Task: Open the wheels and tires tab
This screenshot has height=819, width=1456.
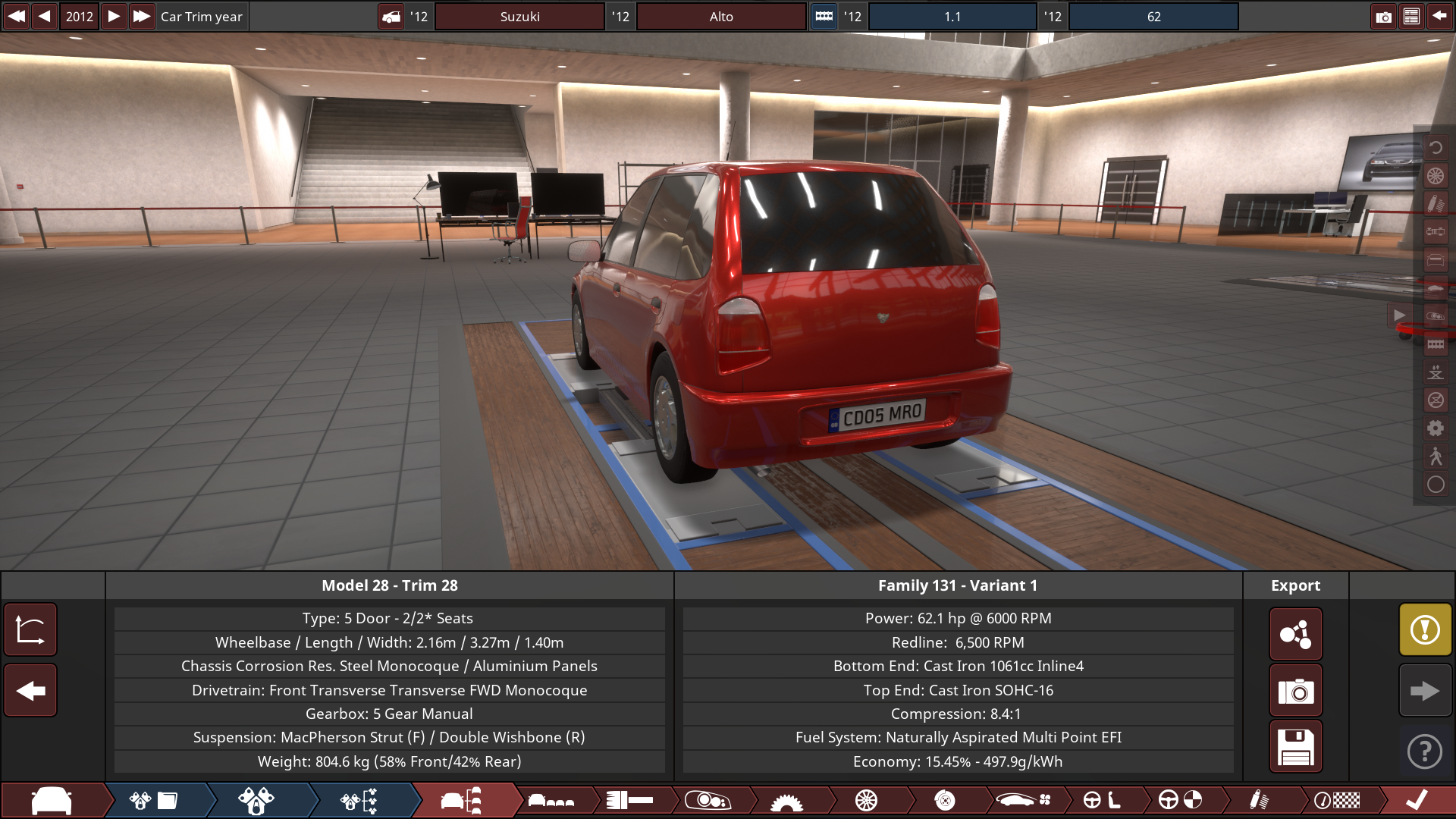Action: click(866, 800)
